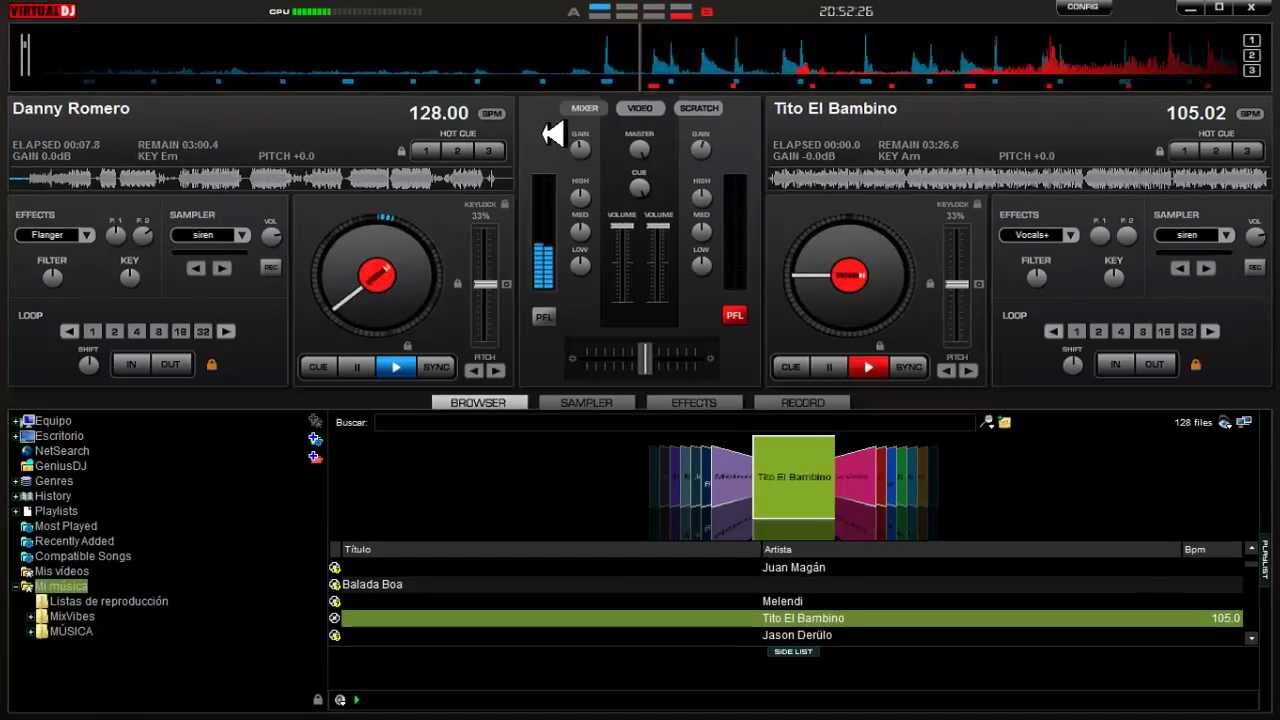Play the left deck track
This screenshot has width=1280, height=720.
396,367
